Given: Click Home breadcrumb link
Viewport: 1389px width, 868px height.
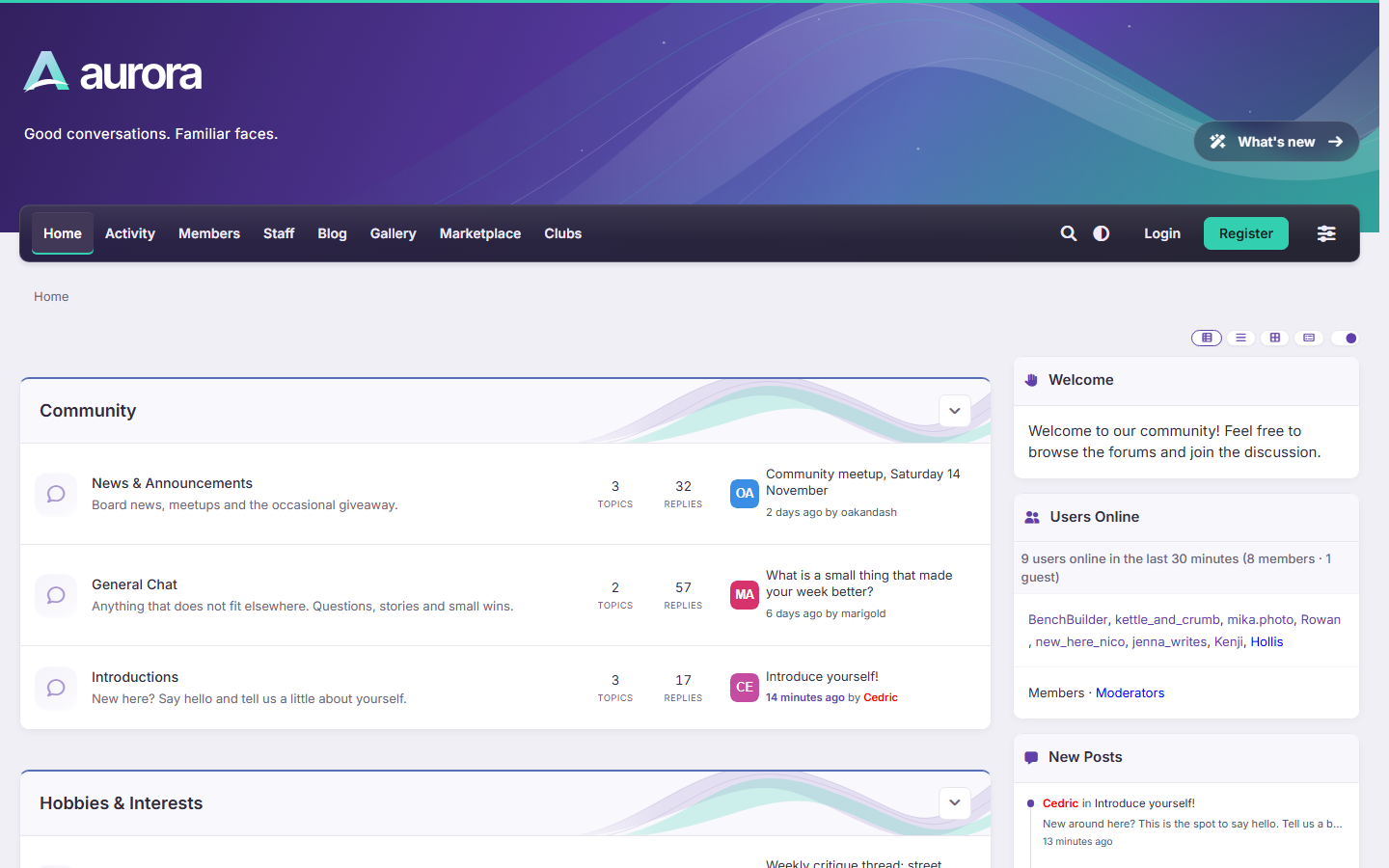Looking at the screenshot, I should (x=51, y=297).
